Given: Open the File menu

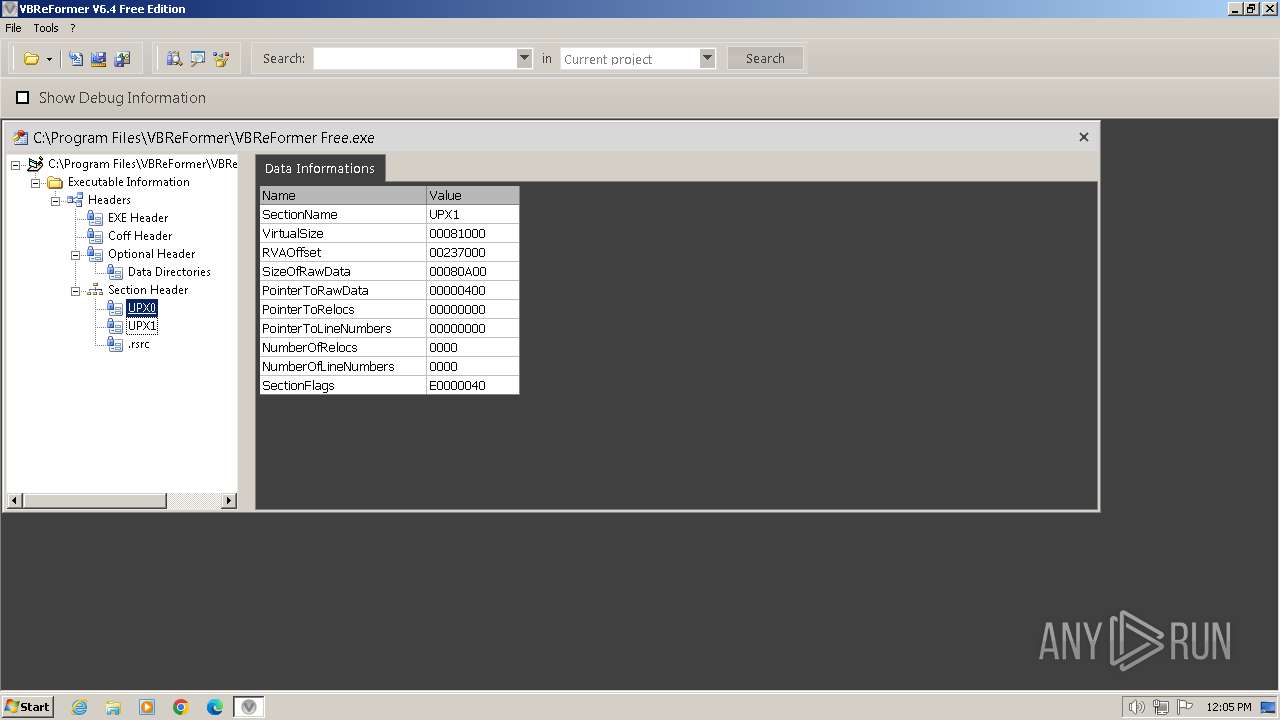Looking at the screenshot, I should tap(13, 28).
